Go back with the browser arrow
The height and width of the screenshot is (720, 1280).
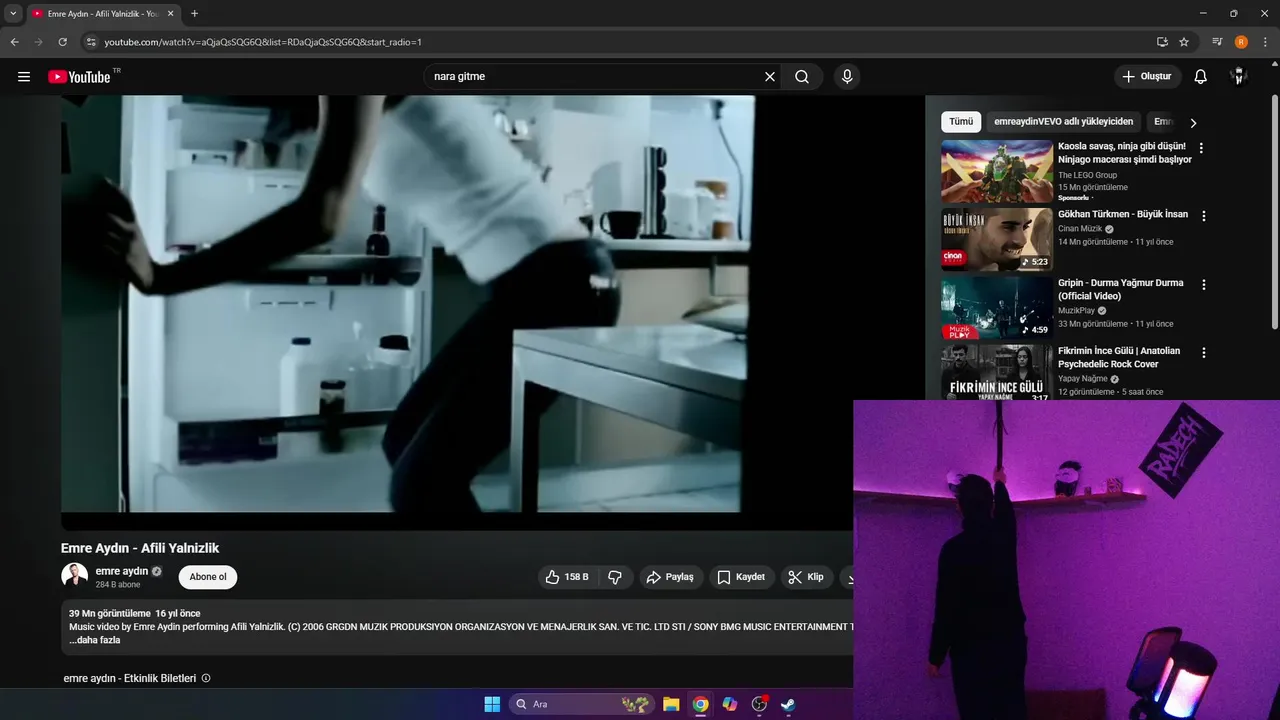[14, 42]
